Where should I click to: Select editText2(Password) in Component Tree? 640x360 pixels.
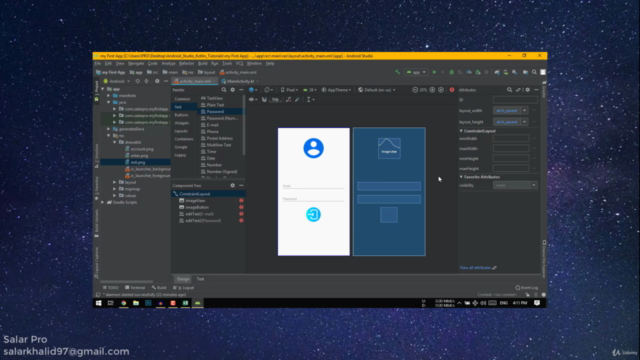click(x=203, y=221)
